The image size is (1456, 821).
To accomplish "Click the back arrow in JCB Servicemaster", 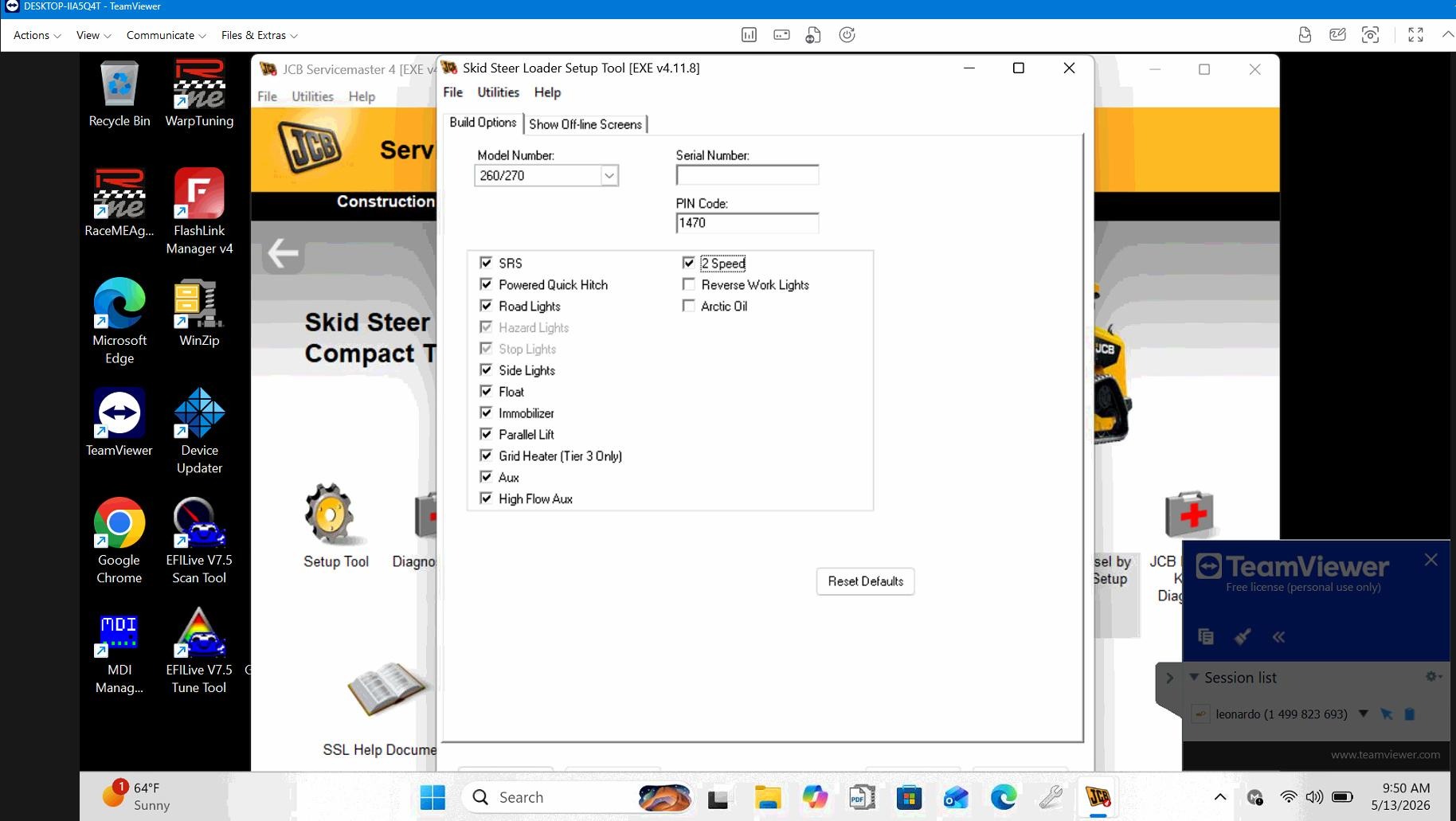I will [x=283, y=254].
